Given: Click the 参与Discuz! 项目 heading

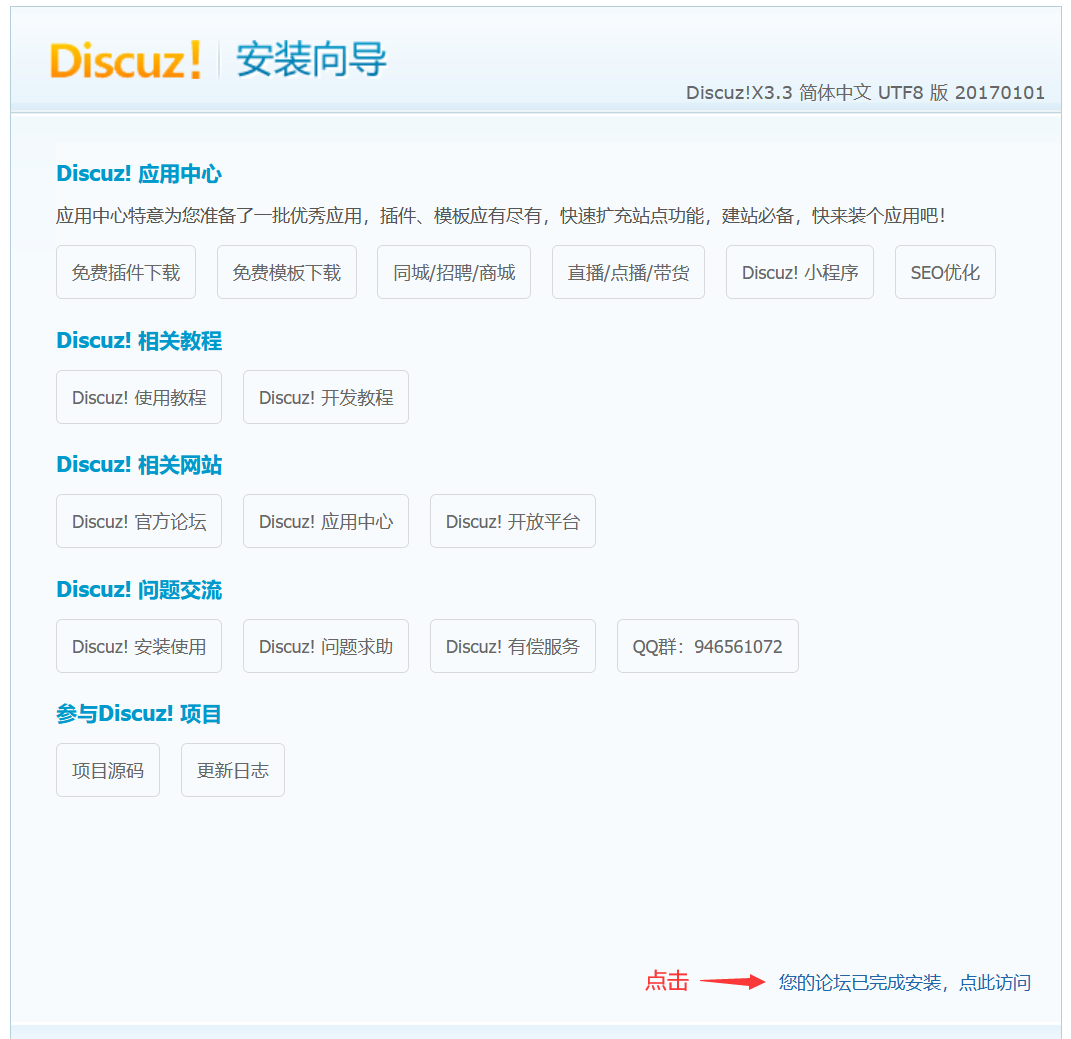Looking at the screenshot, I should click(139, 714).
